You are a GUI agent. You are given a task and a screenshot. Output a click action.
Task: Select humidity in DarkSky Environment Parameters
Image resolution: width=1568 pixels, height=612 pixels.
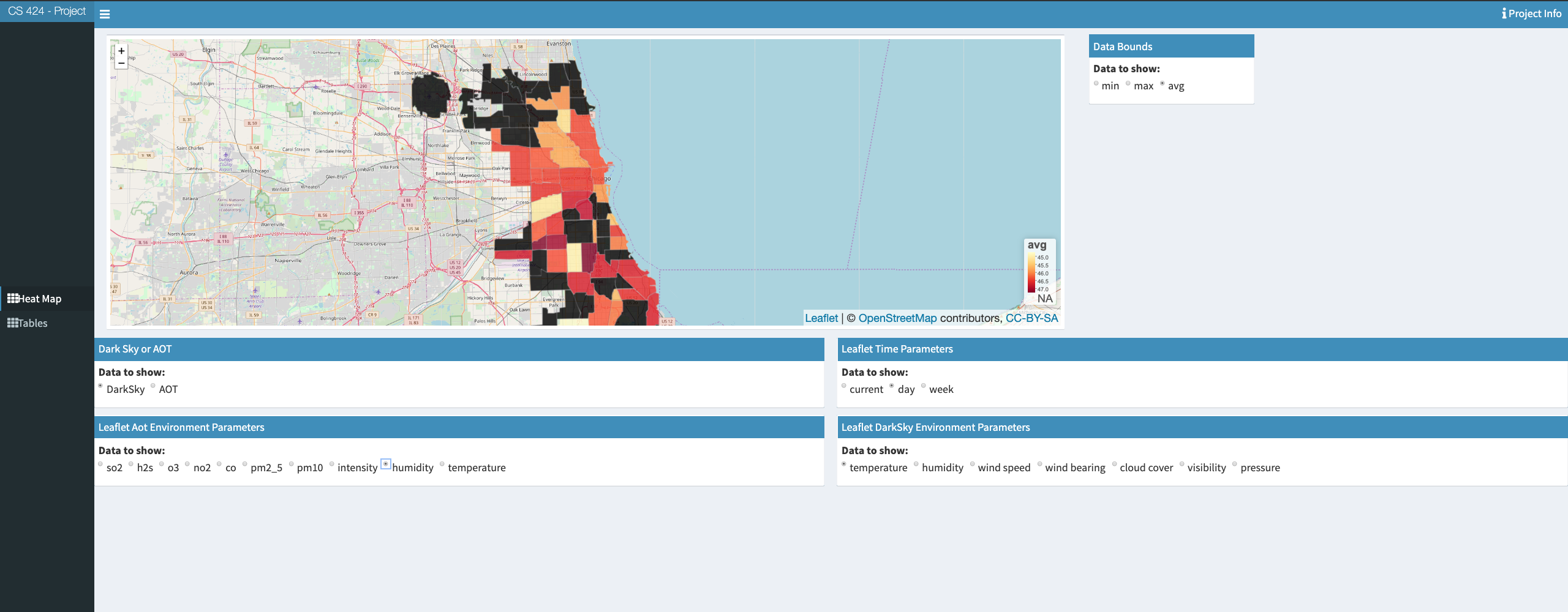pos(916,465)
